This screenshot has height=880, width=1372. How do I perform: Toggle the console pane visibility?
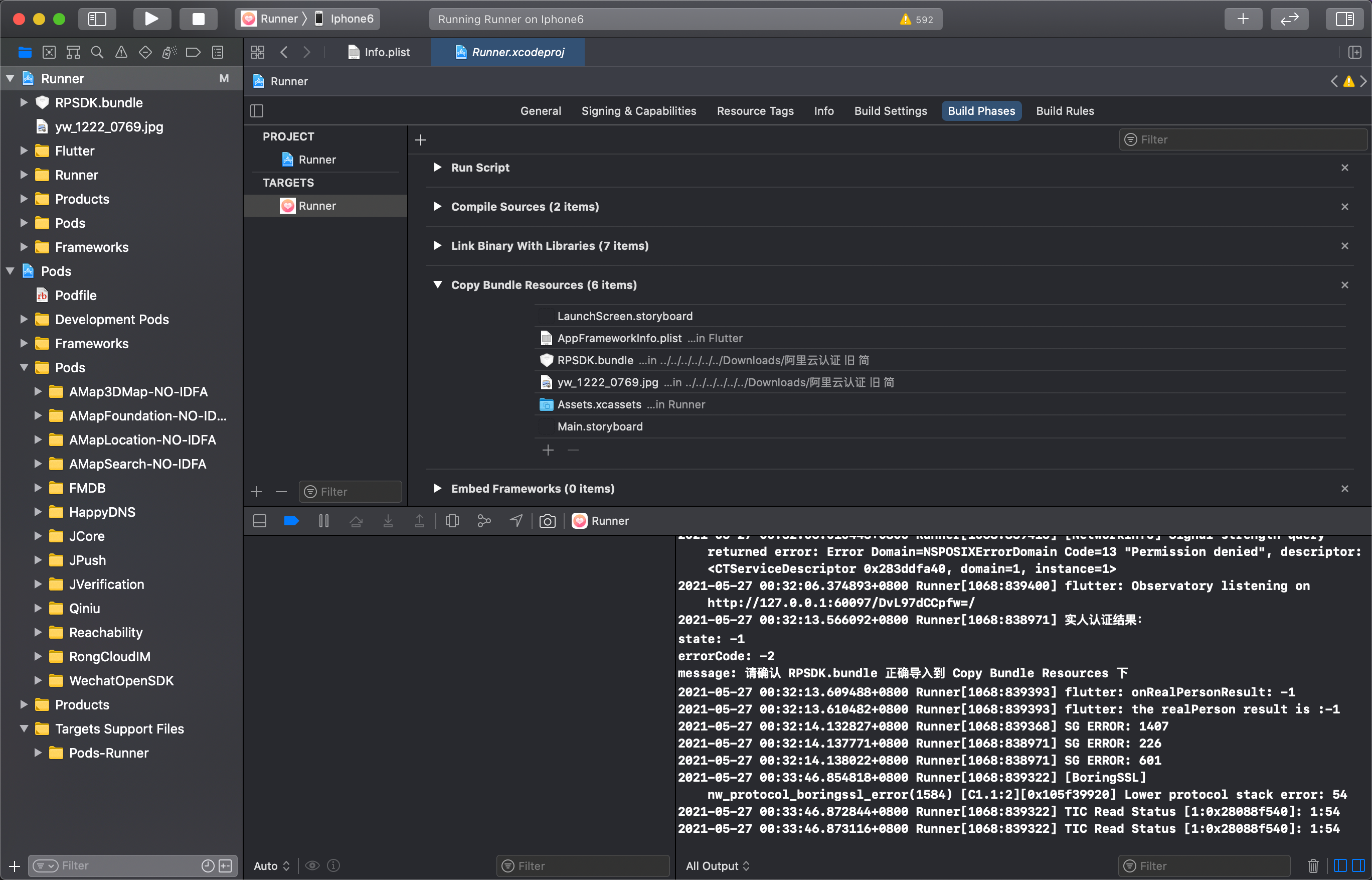1358,866
